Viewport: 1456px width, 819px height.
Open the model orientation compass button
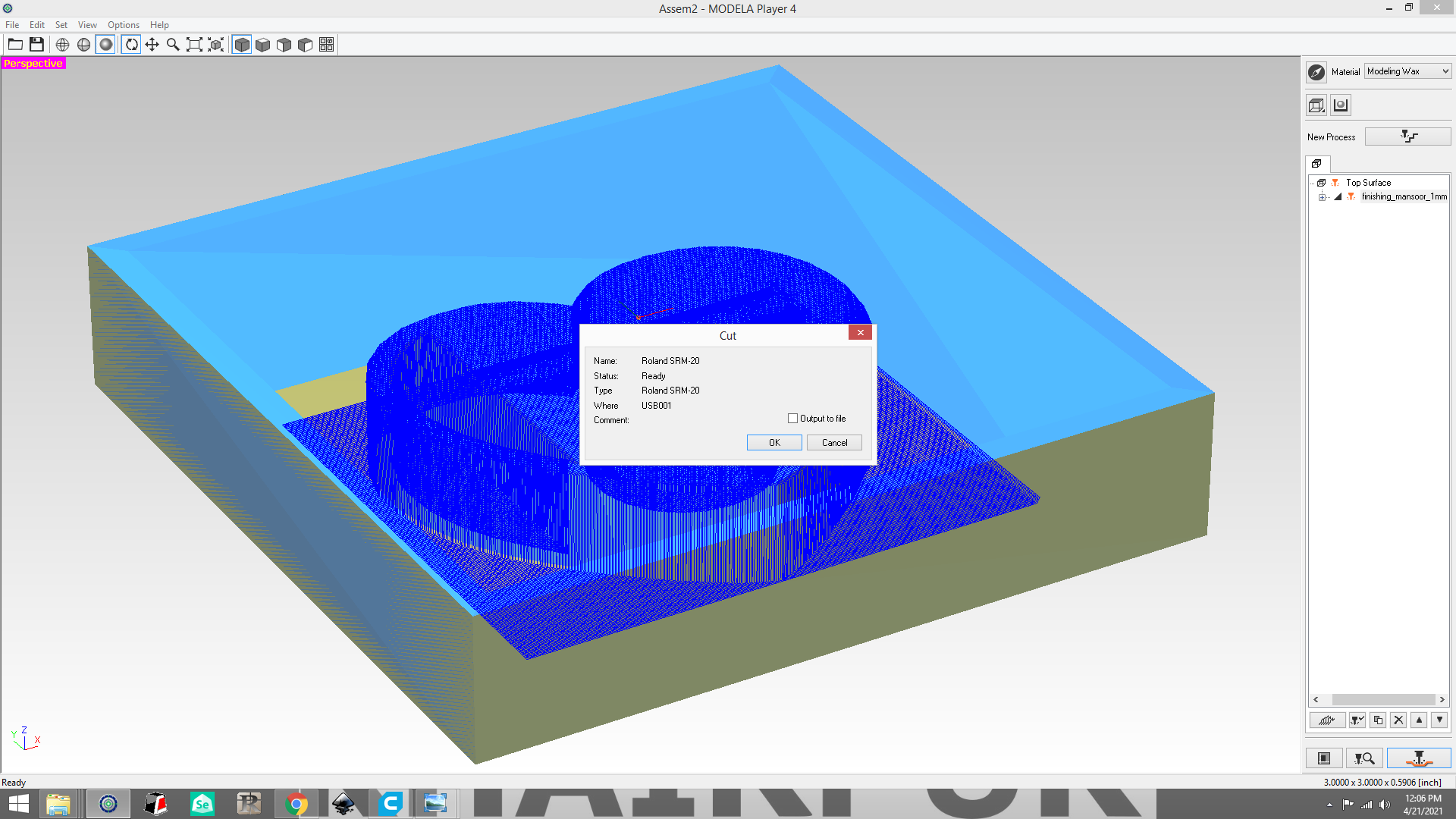pos(1317,72)
